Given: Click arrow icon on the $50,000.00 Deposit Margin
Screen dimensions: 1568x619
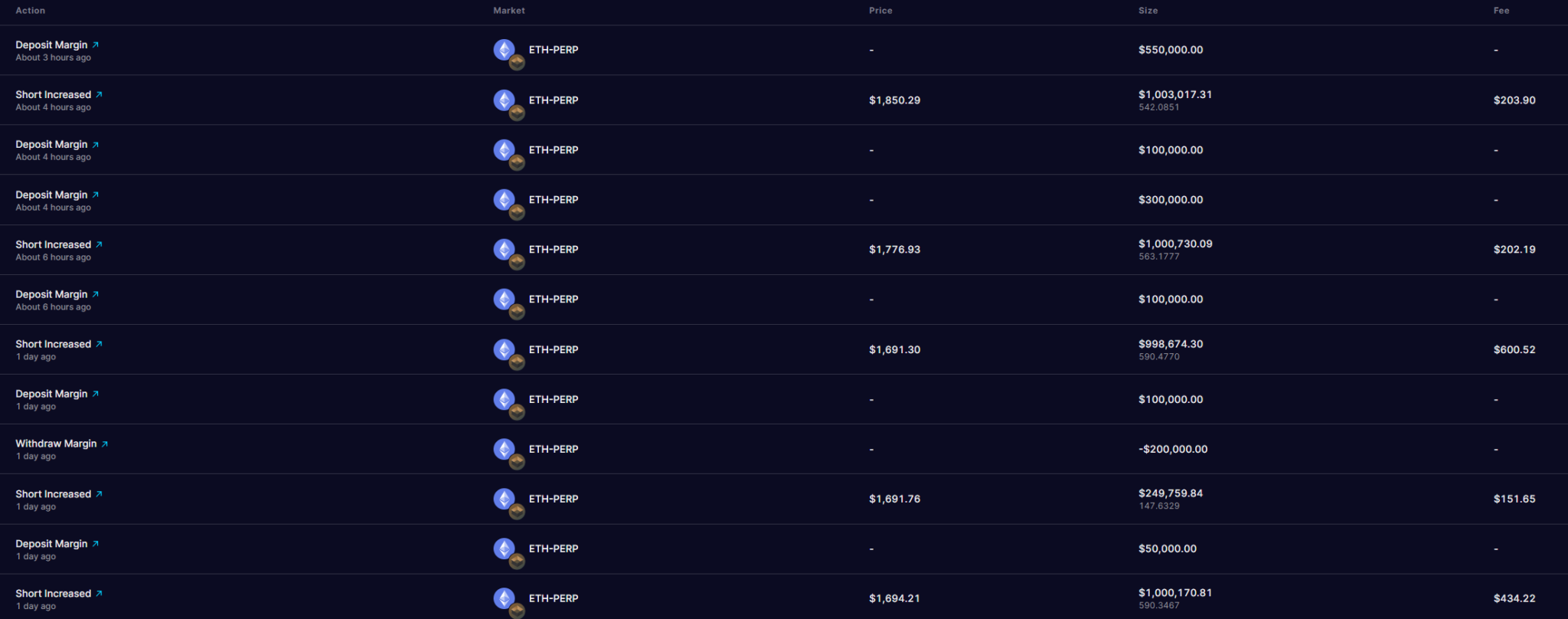Looking at the screenshot, I should (x=96, y=544).
